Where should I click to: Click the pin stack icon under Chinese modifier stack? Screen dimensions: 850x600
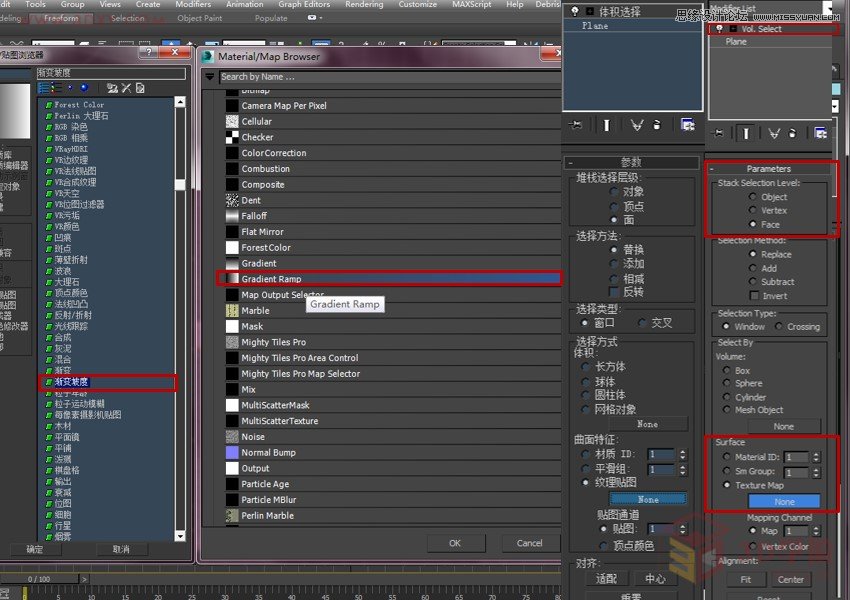(575, 125)
